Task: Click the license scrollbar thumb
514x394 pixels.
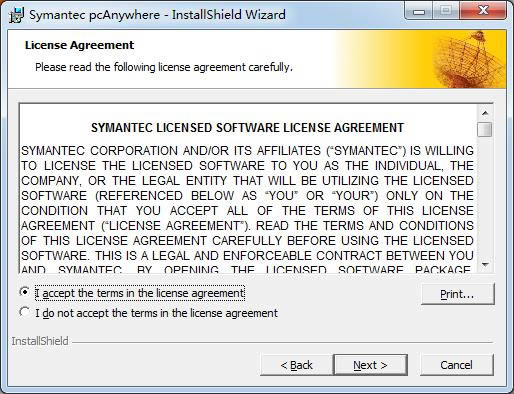Action: (x=485, y=129)
